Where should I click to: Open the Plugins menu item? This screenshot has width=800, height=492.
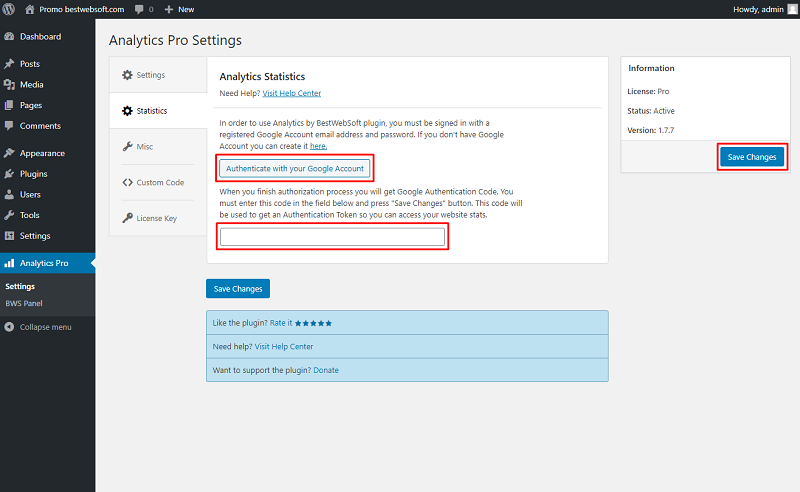[x=47, y=174]
